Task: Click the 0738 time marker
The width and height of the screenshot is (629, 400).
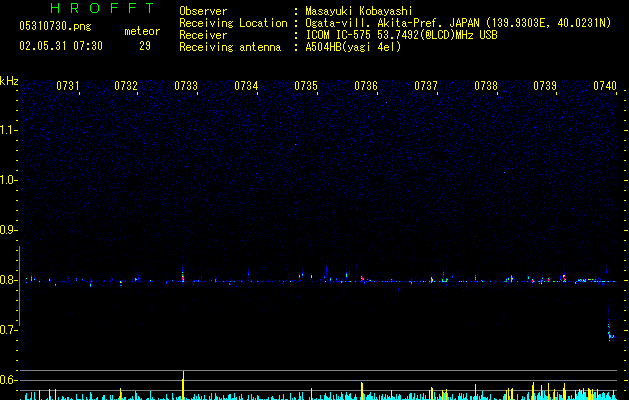Action: (x=486, y=86)
